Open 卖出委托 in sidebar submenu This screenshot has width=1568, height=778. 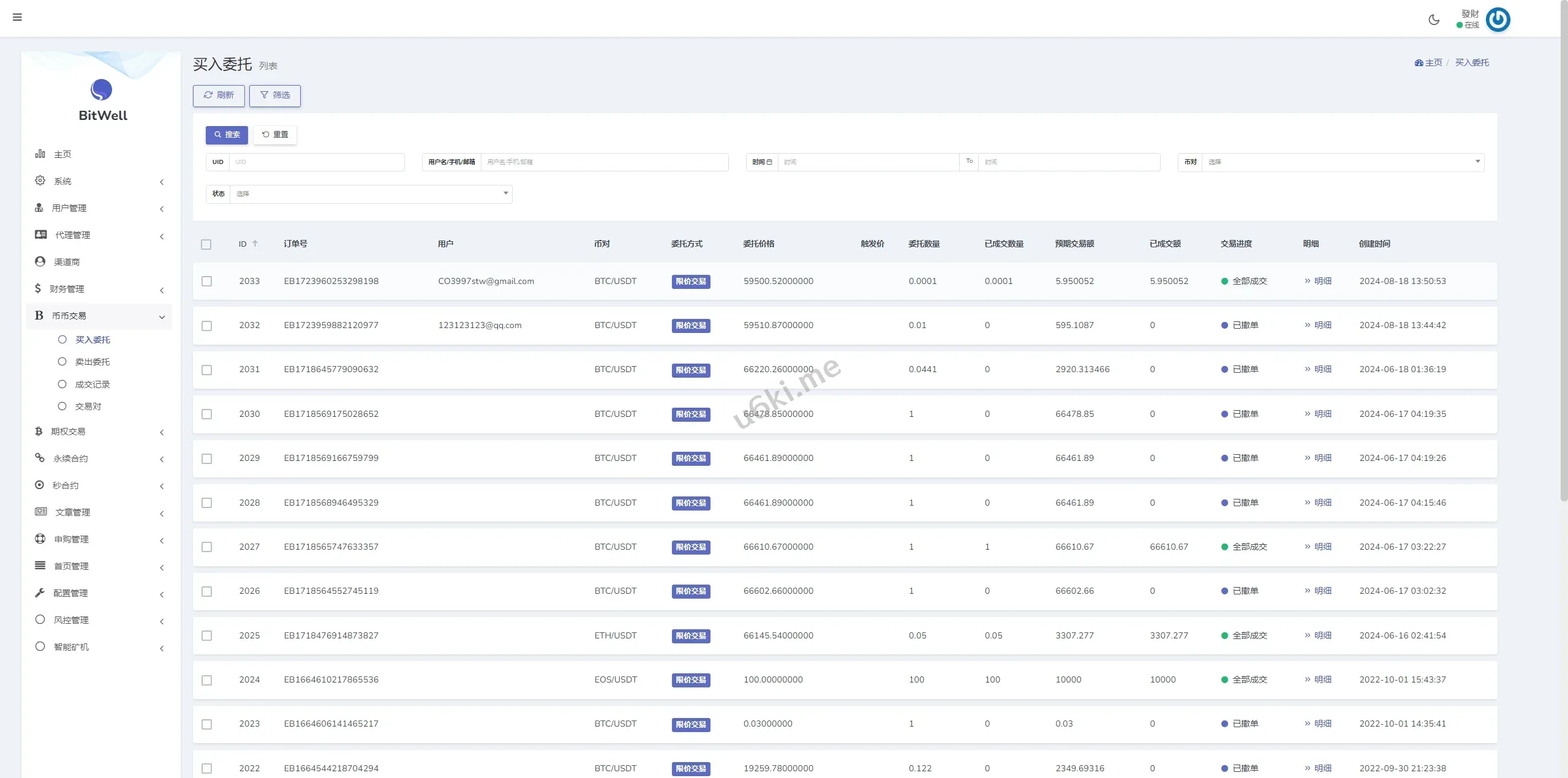[x=92, y=362]
